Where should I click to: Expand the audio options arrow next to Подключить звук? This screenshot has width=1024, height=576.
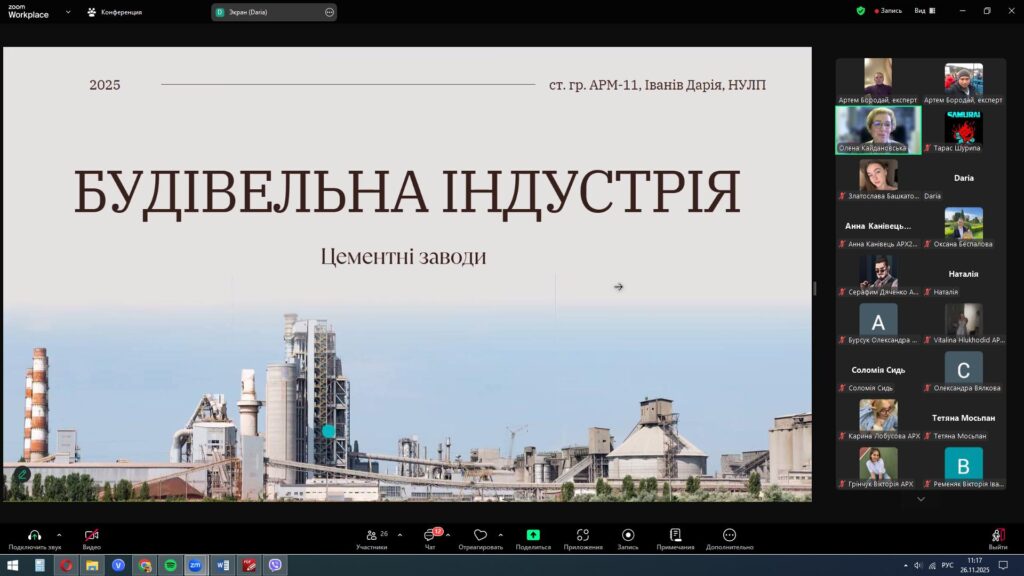[x=59, y=535]
